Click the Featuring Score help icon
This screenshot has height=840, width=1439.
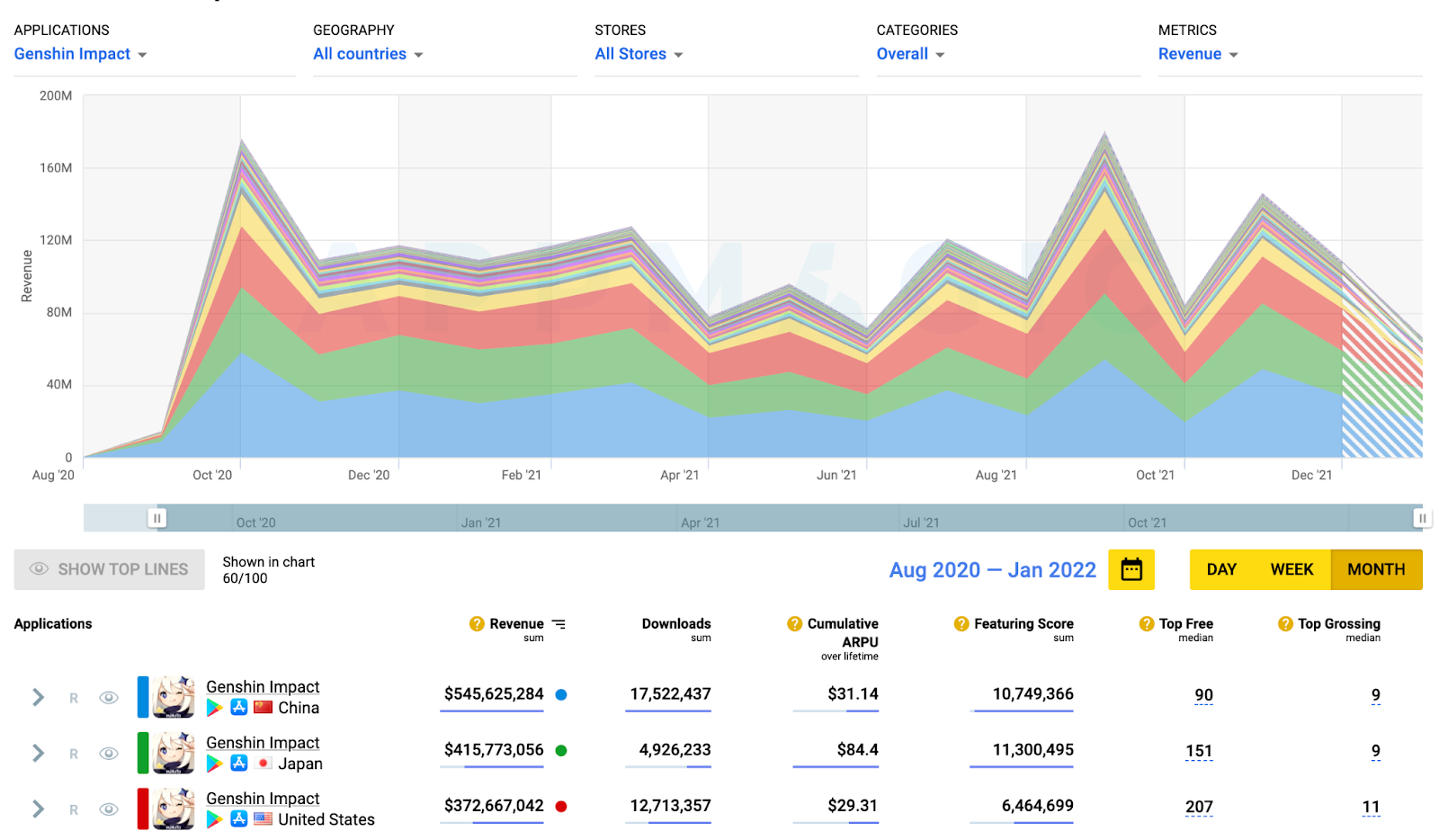(961, 623)
